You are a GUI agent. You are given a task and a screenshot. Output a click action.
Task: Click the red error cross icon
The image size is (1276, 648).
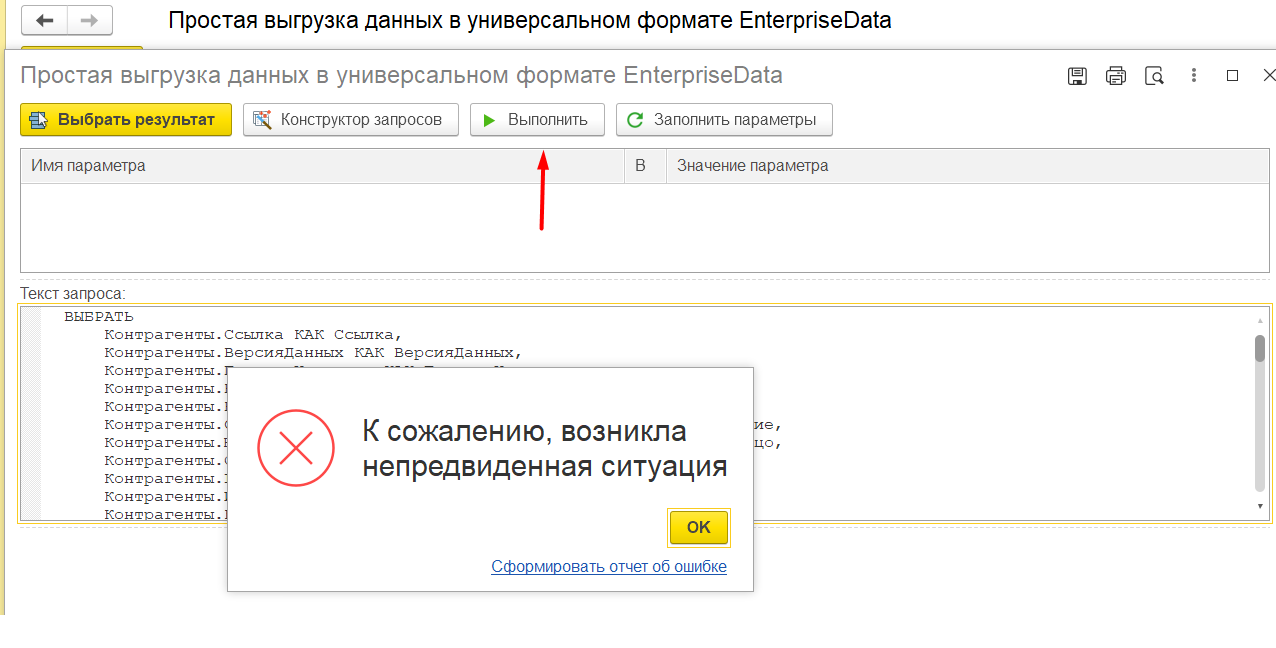pos(296,450)
